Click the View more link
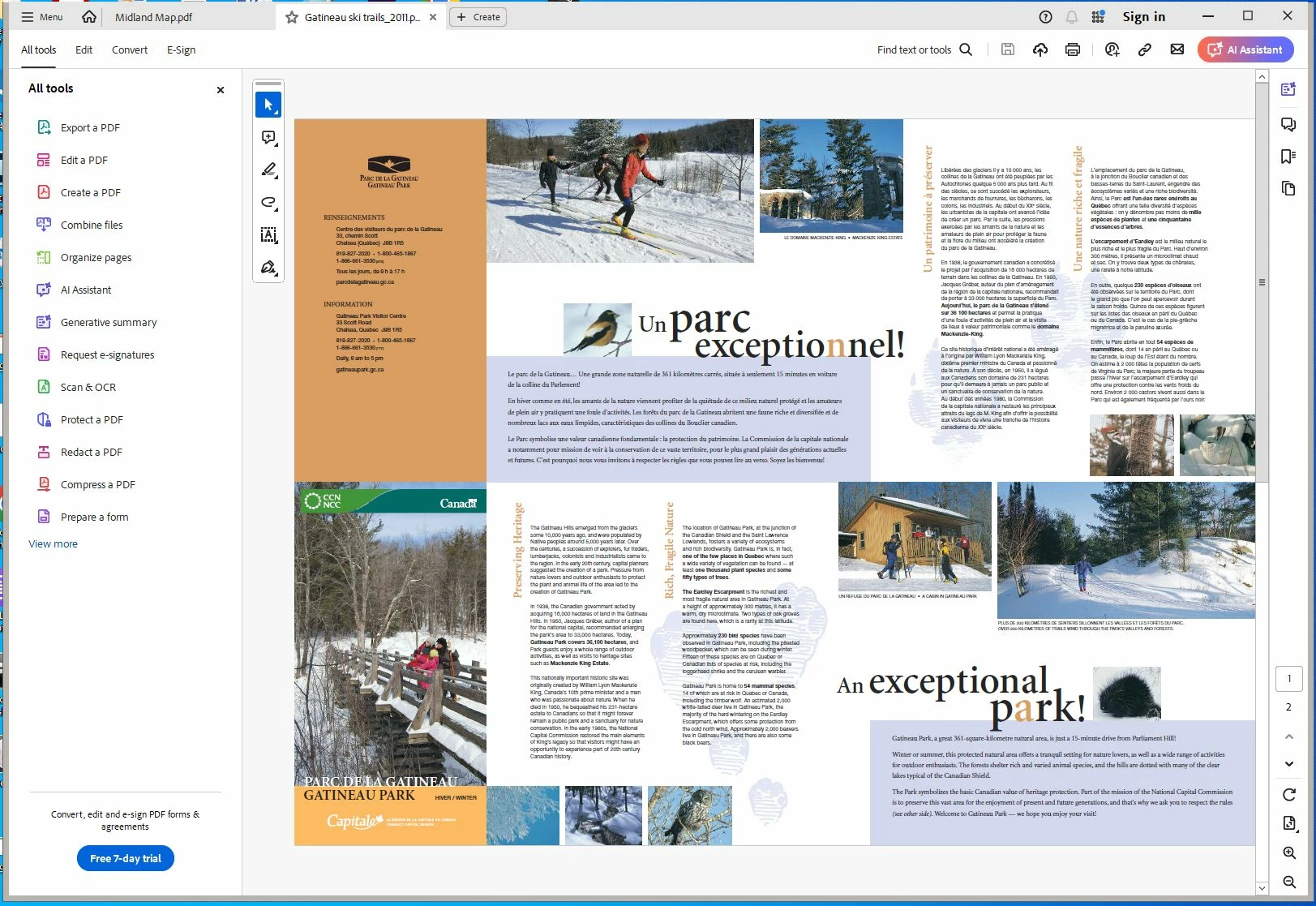1316x906 pixels. (54, 543)
